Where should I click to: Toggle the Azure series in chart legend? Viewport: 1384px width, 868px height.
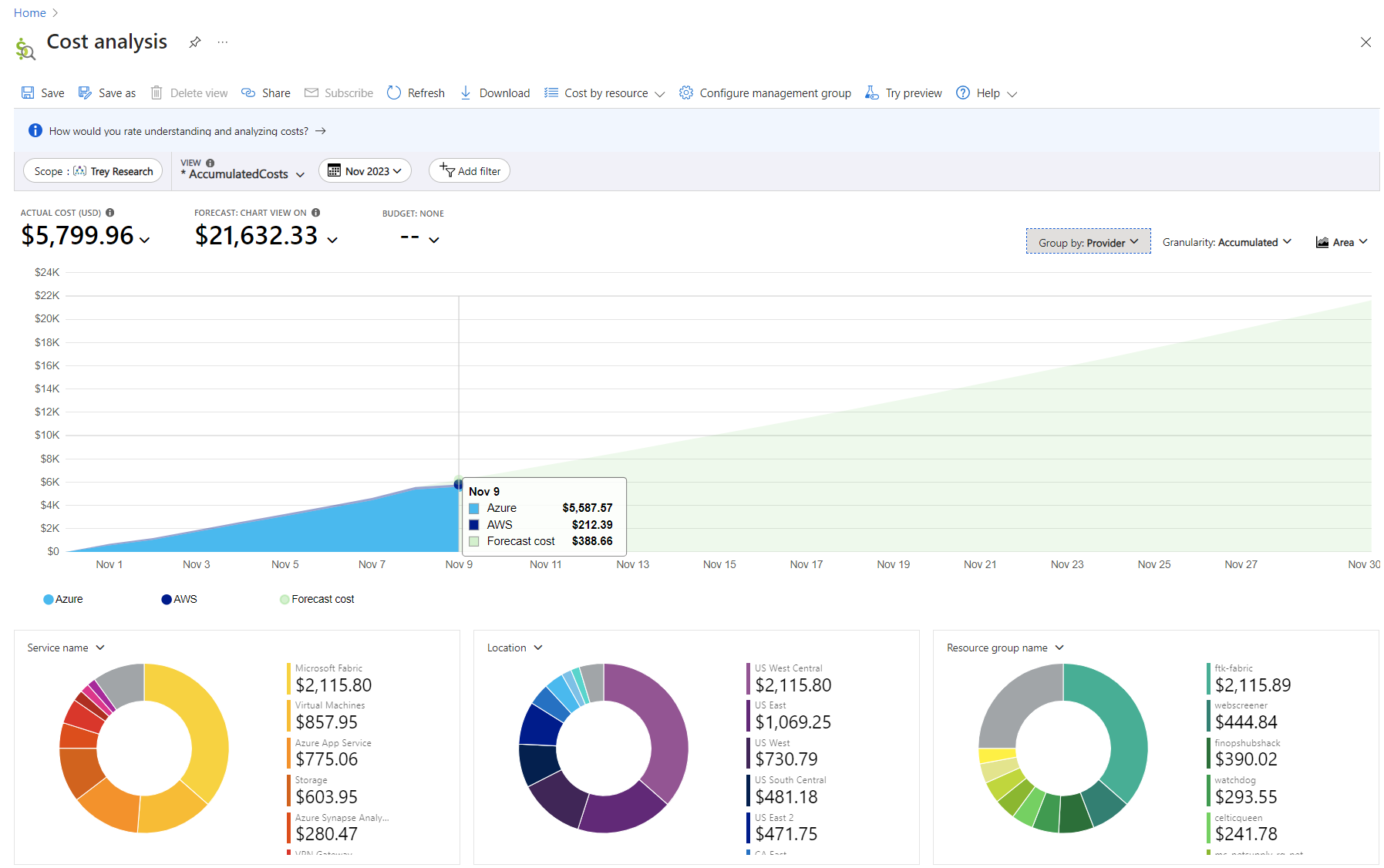pos(63,599)
